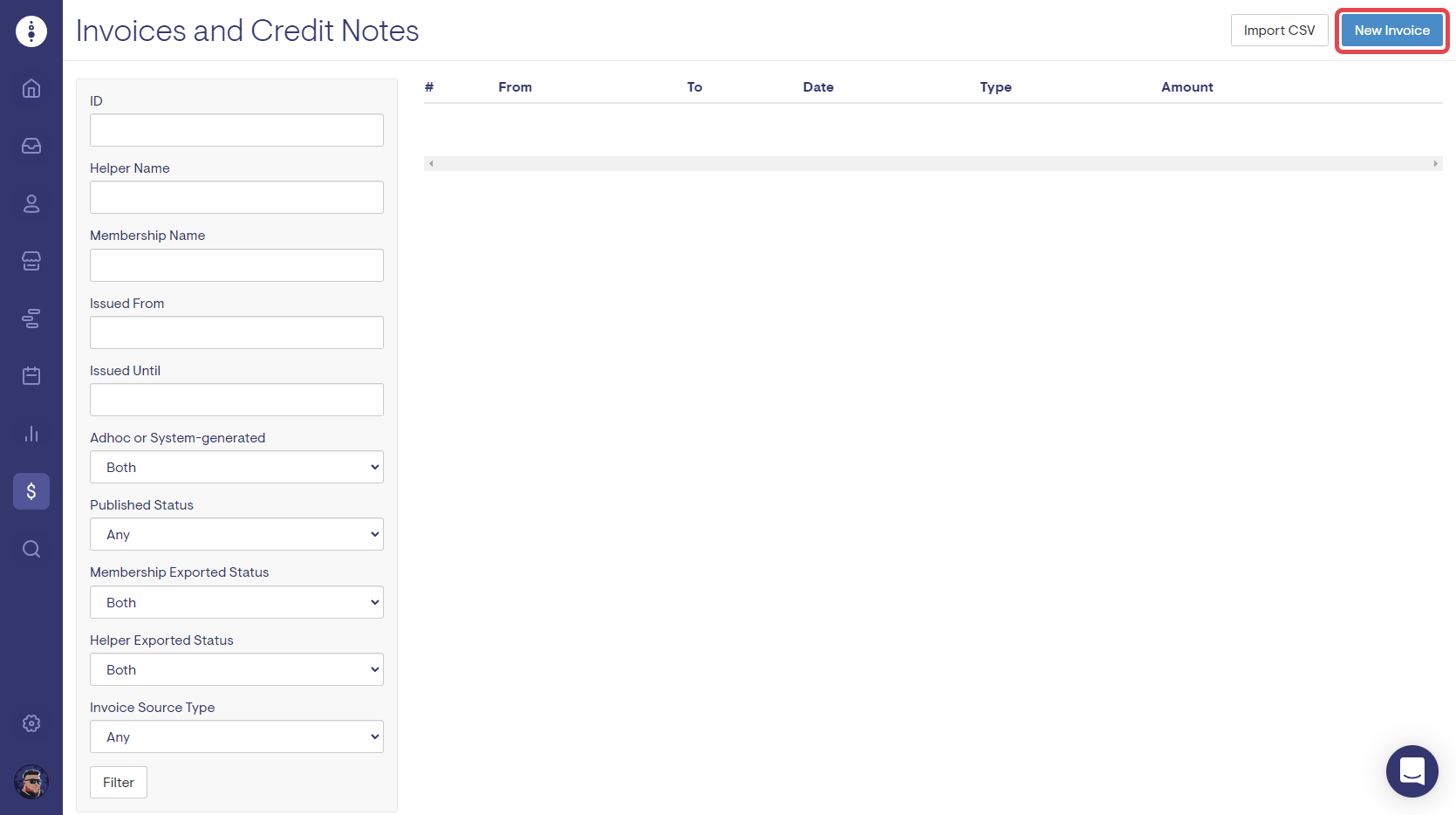Open the bar chart reports icon

(31, 434)
